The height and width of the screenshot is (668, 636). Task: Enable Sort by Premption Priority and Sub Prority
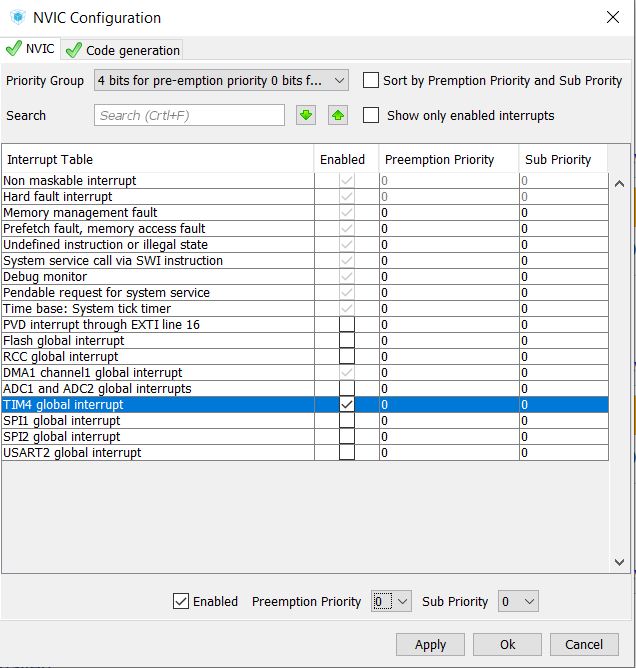pos(371,80)
